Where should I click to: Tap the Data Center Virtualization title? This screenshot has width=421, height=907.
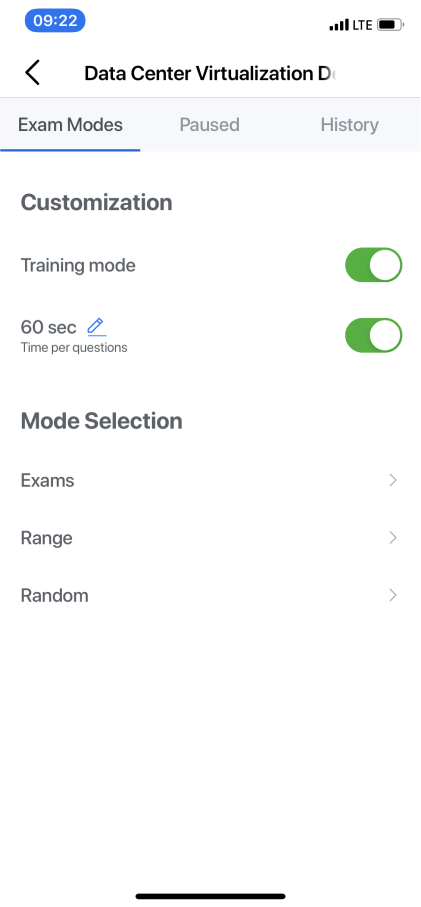[x=210, y=73]
